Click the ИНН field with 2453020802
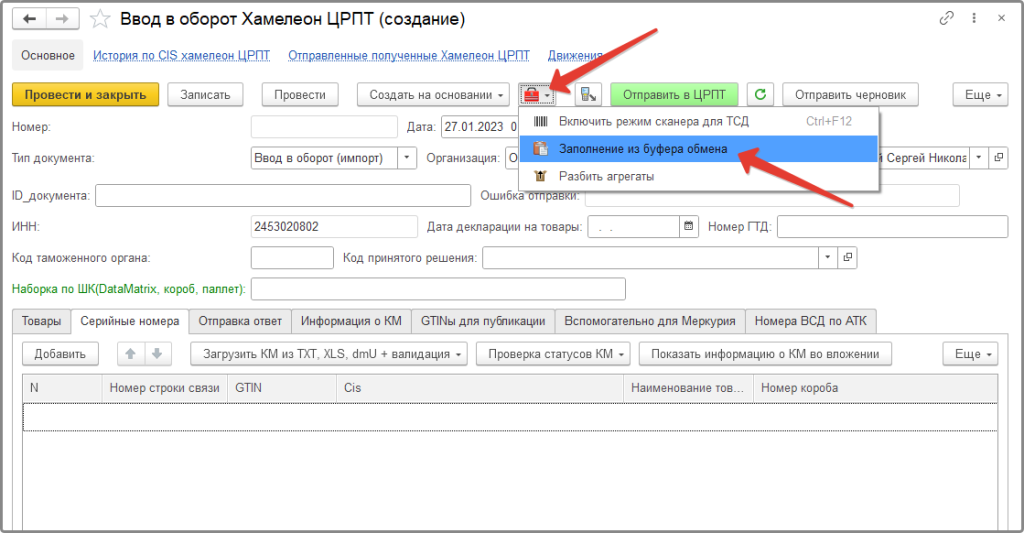 (x=334, y=227)
